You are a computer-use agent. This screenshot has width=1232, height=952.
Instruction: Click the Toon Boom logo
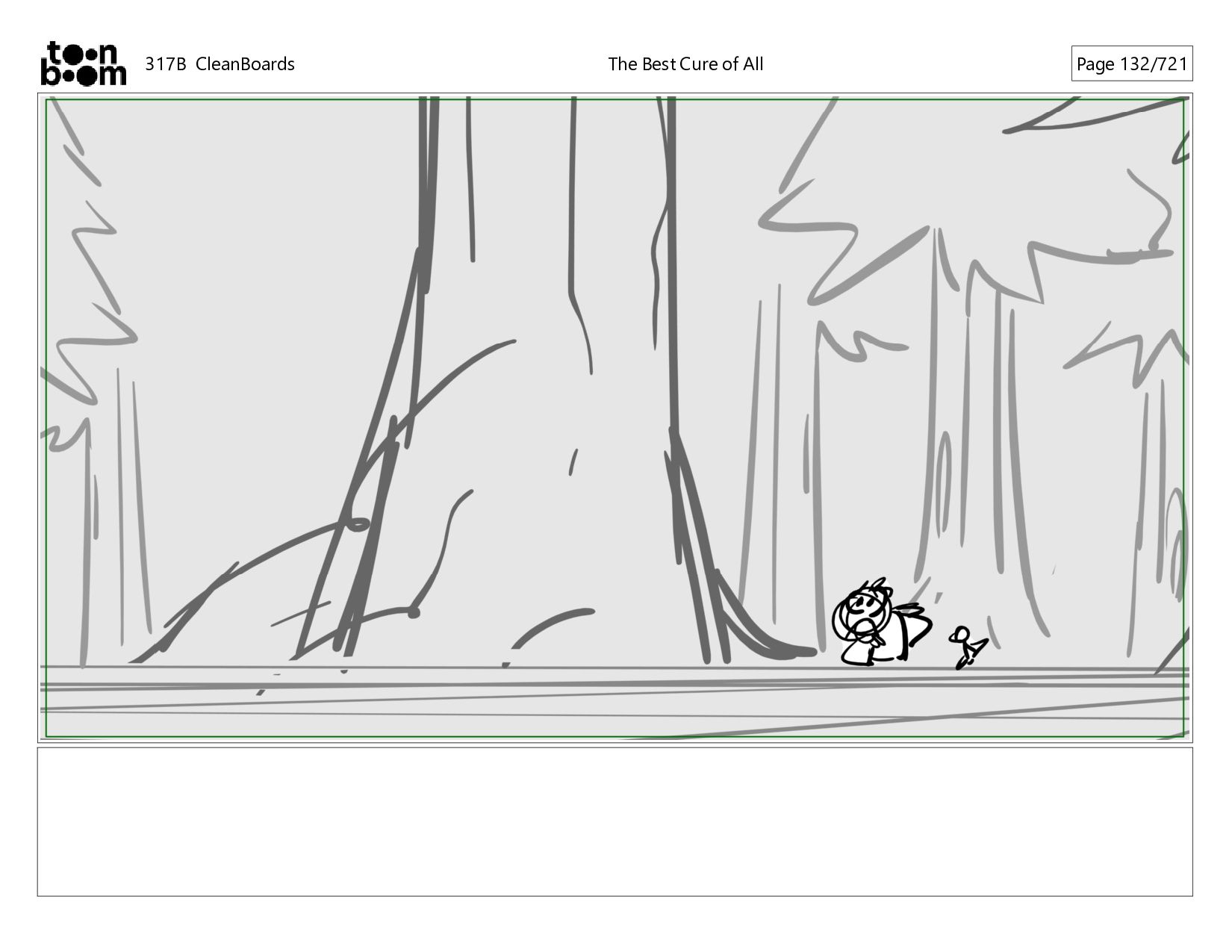[x=83, y=63]
